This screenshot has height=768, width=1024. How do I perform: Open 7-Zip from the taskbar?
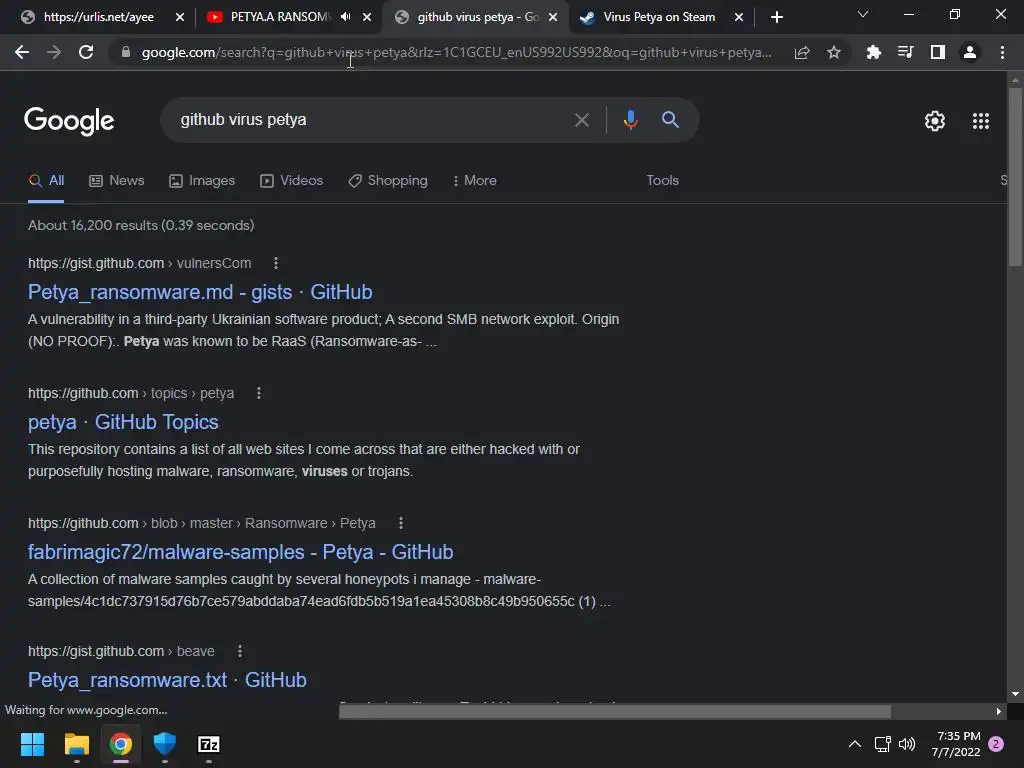(x=209, y=744)
